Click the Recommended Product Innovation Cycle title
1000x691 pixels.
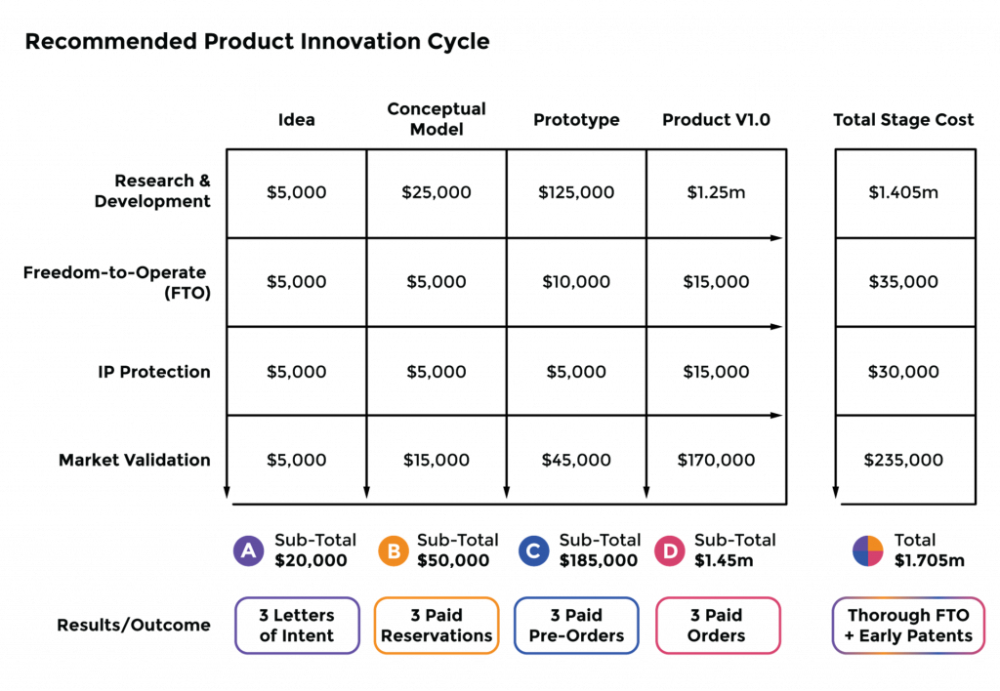coord(257,42)
